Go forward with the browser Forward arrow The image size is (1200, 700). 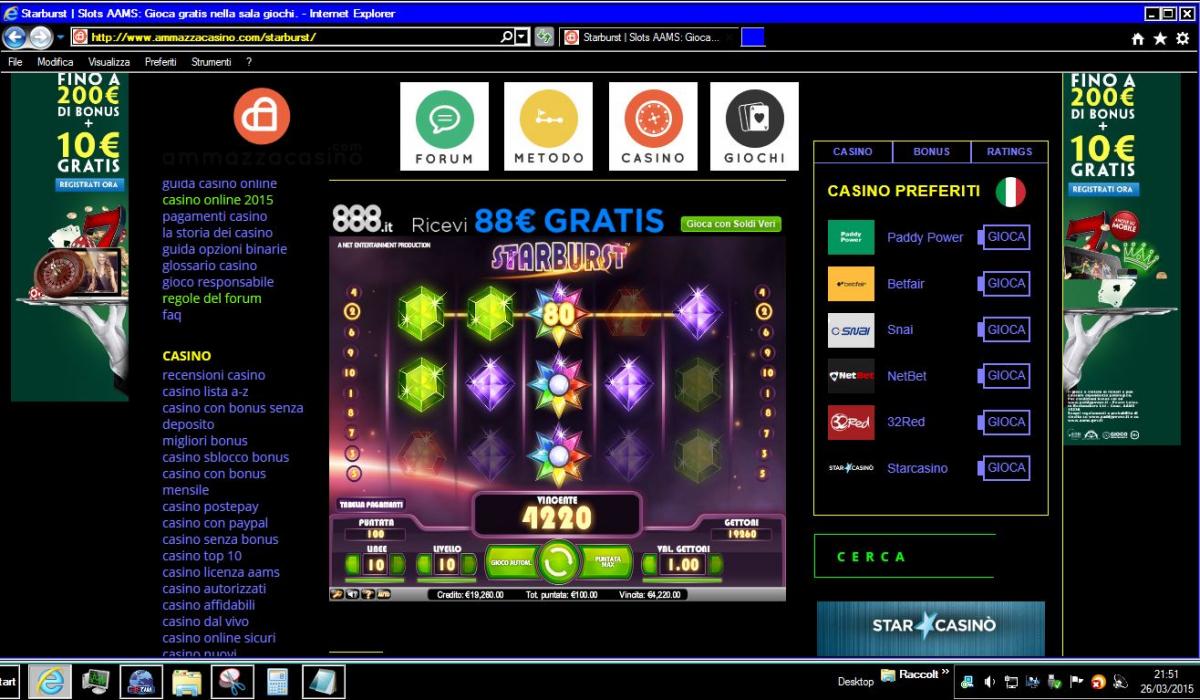pyautogui.click(x=40, y=37)
